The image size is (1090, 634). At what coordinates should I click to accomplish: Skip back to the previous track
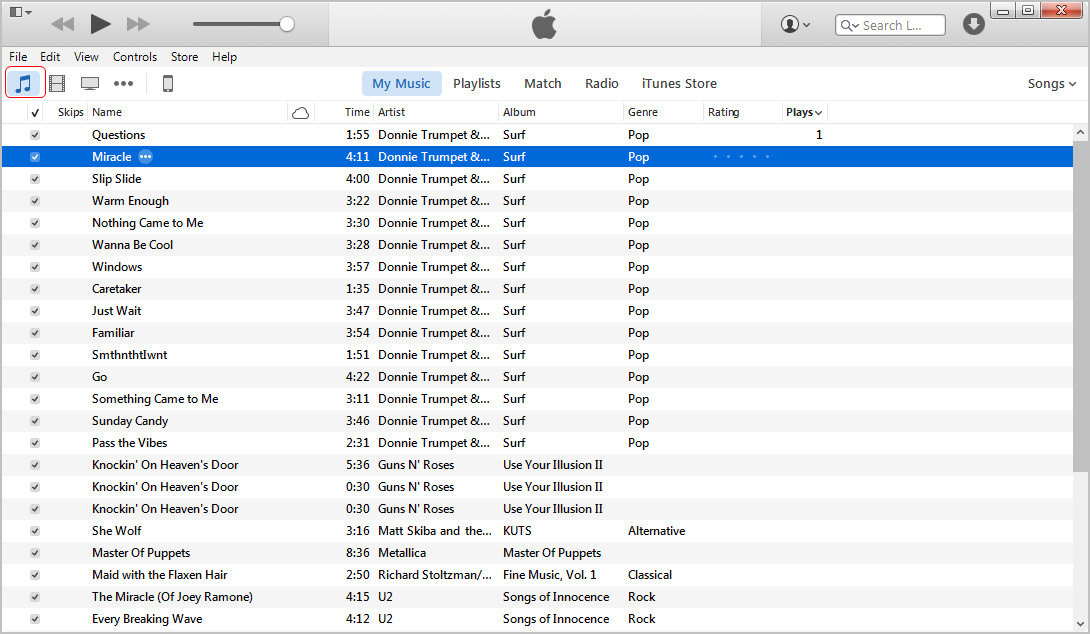pyautogui.click(x=63, y=24)
